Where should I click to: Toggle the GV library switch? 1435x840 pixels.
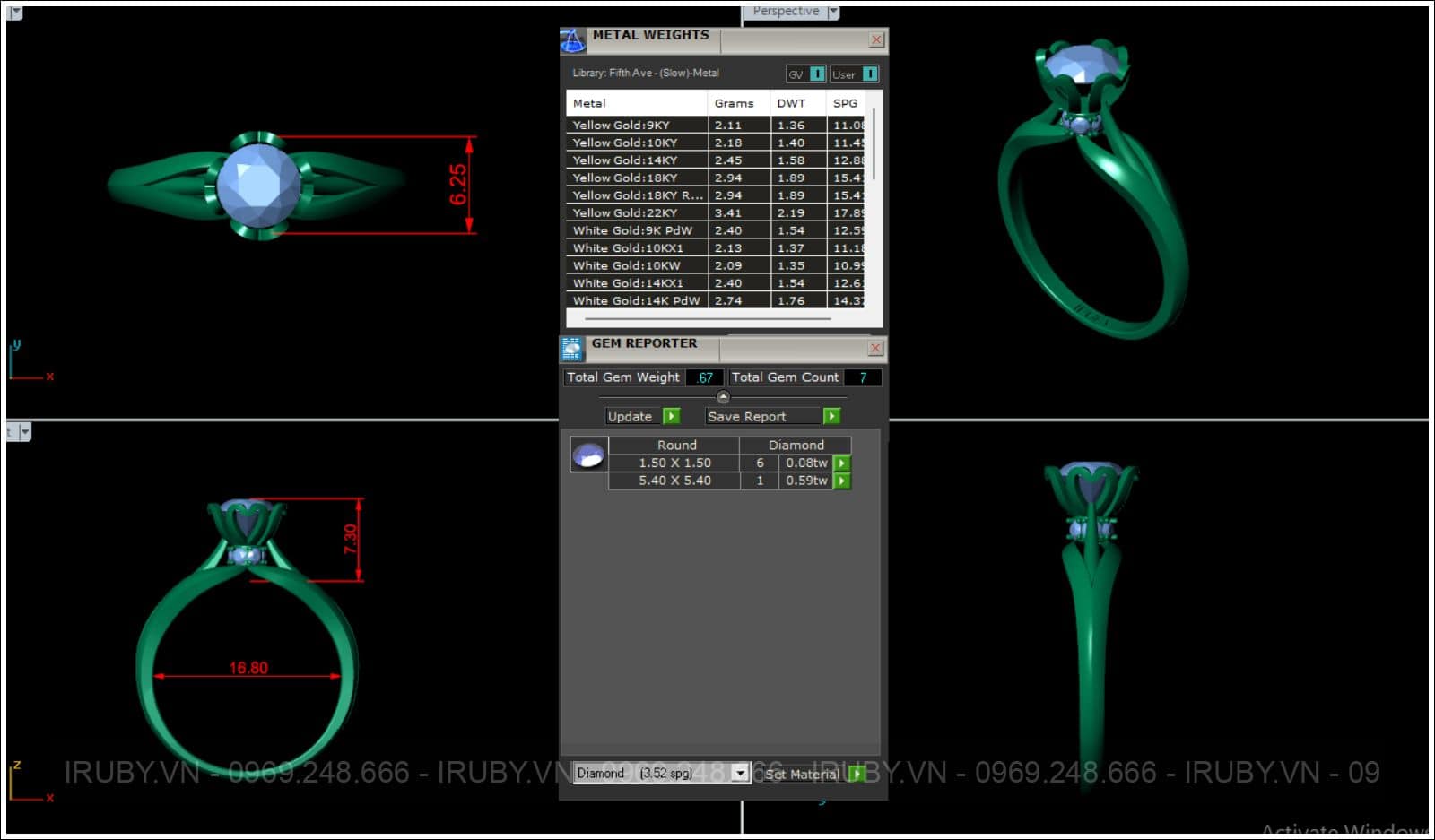[x=817, y=74]
